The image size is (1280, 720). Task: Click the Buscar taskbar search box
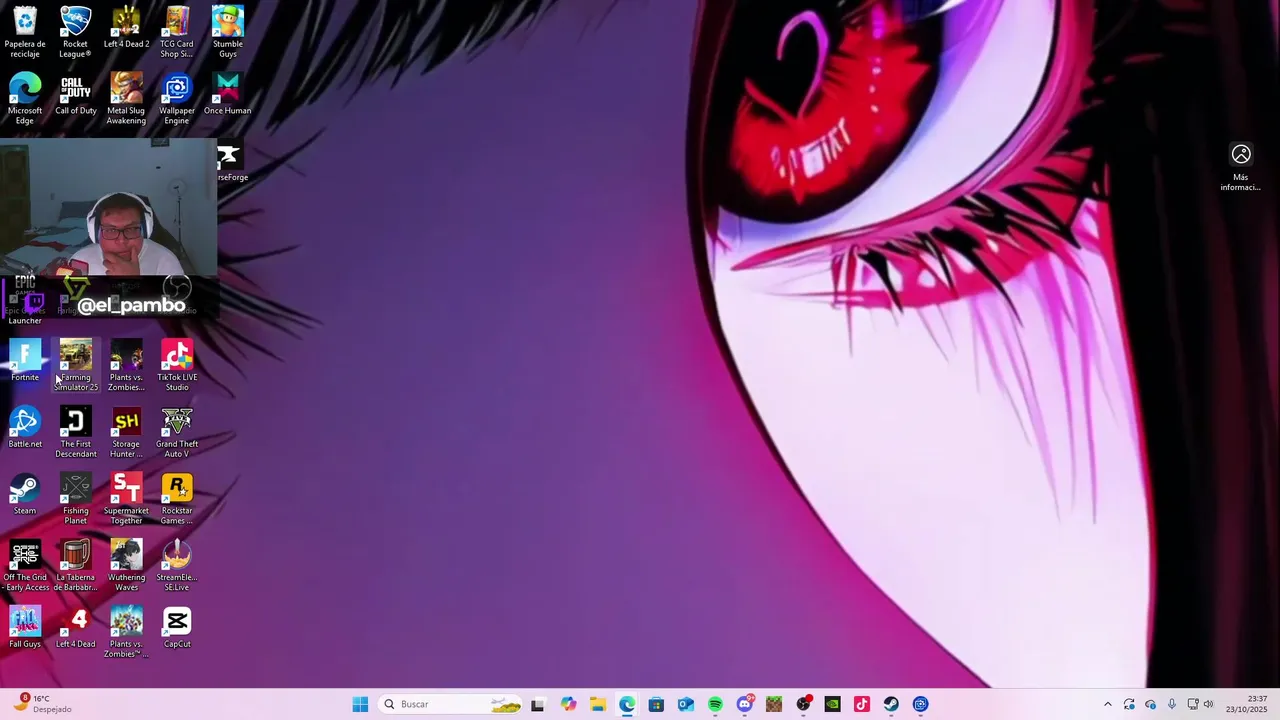[x=452, y=704]
